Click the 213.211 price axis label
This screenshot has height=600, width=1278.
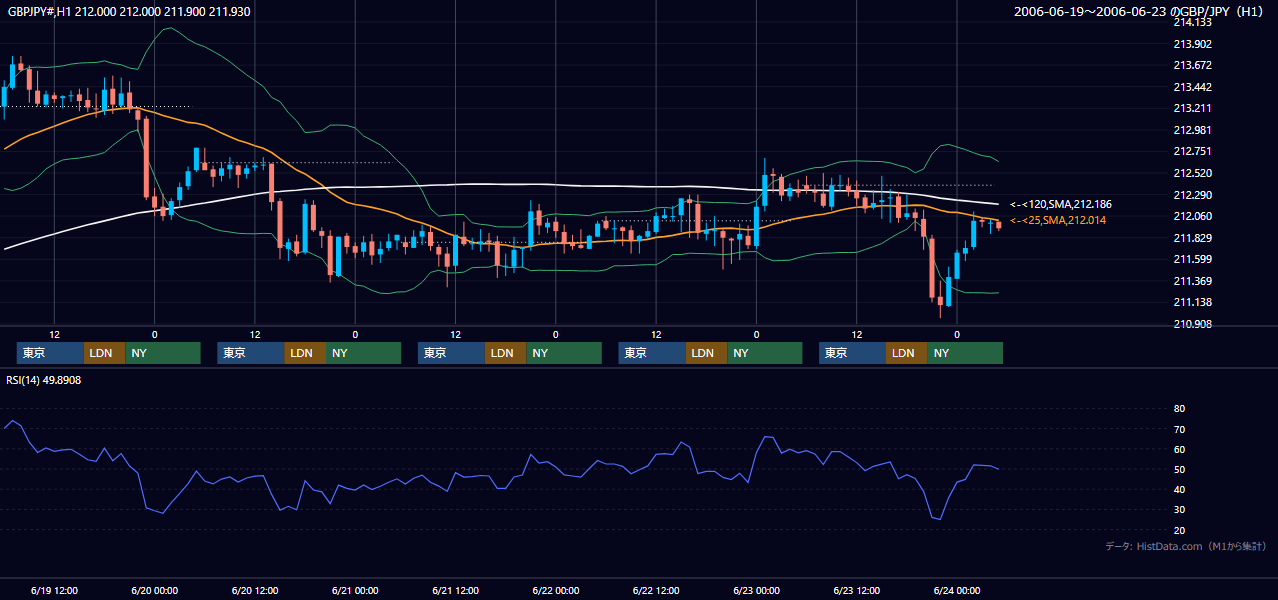coord(1192,108)
